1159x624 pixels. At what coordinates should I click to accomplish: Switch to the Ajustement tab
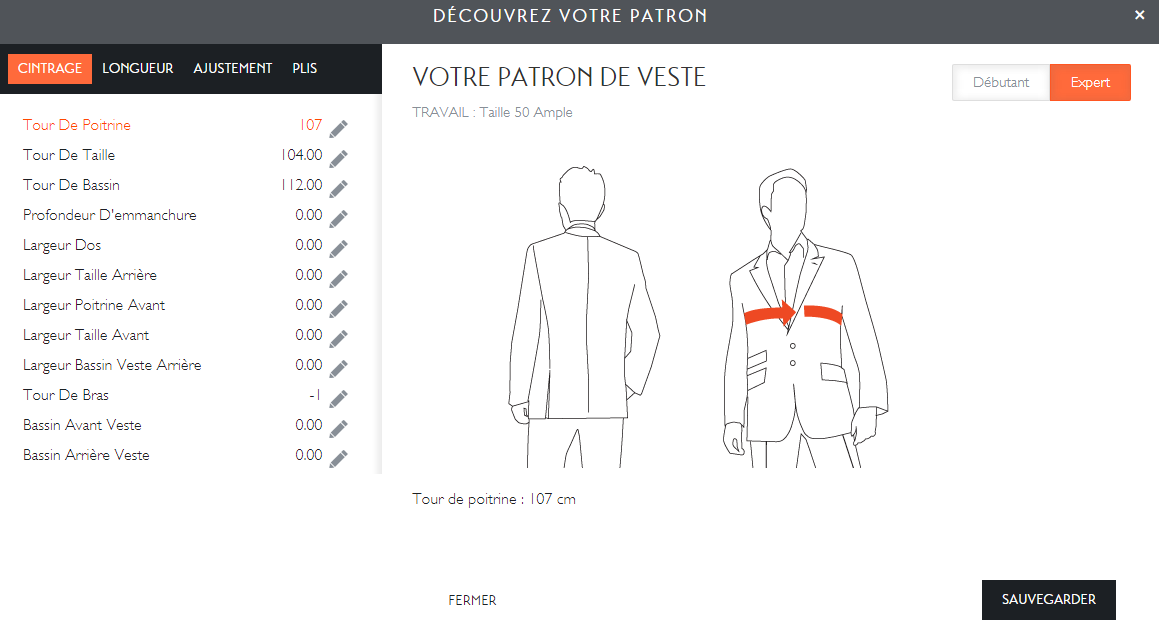232,69
